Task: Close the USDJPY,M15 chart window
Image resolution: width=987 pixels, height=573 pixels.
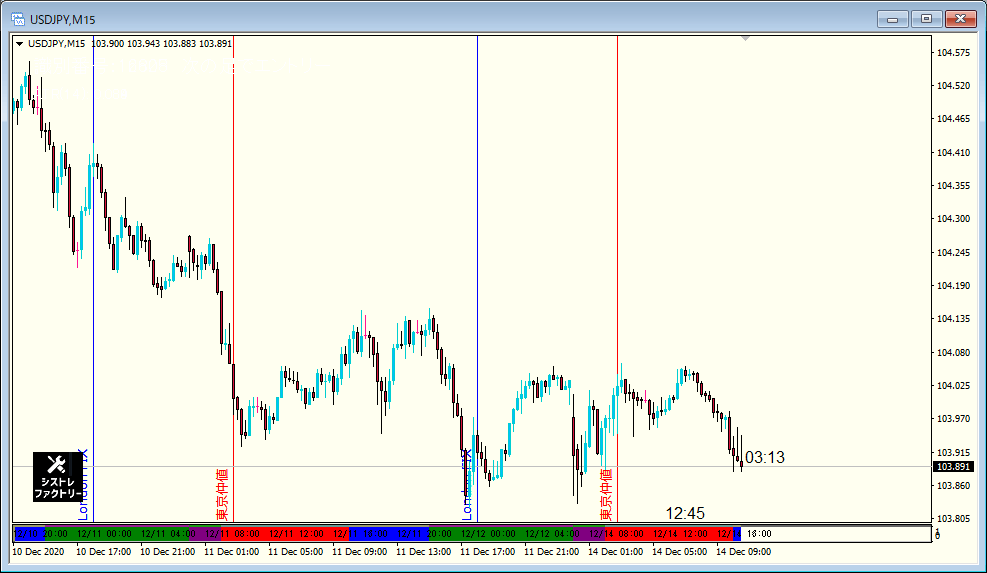Action: [x=961, y=20]
